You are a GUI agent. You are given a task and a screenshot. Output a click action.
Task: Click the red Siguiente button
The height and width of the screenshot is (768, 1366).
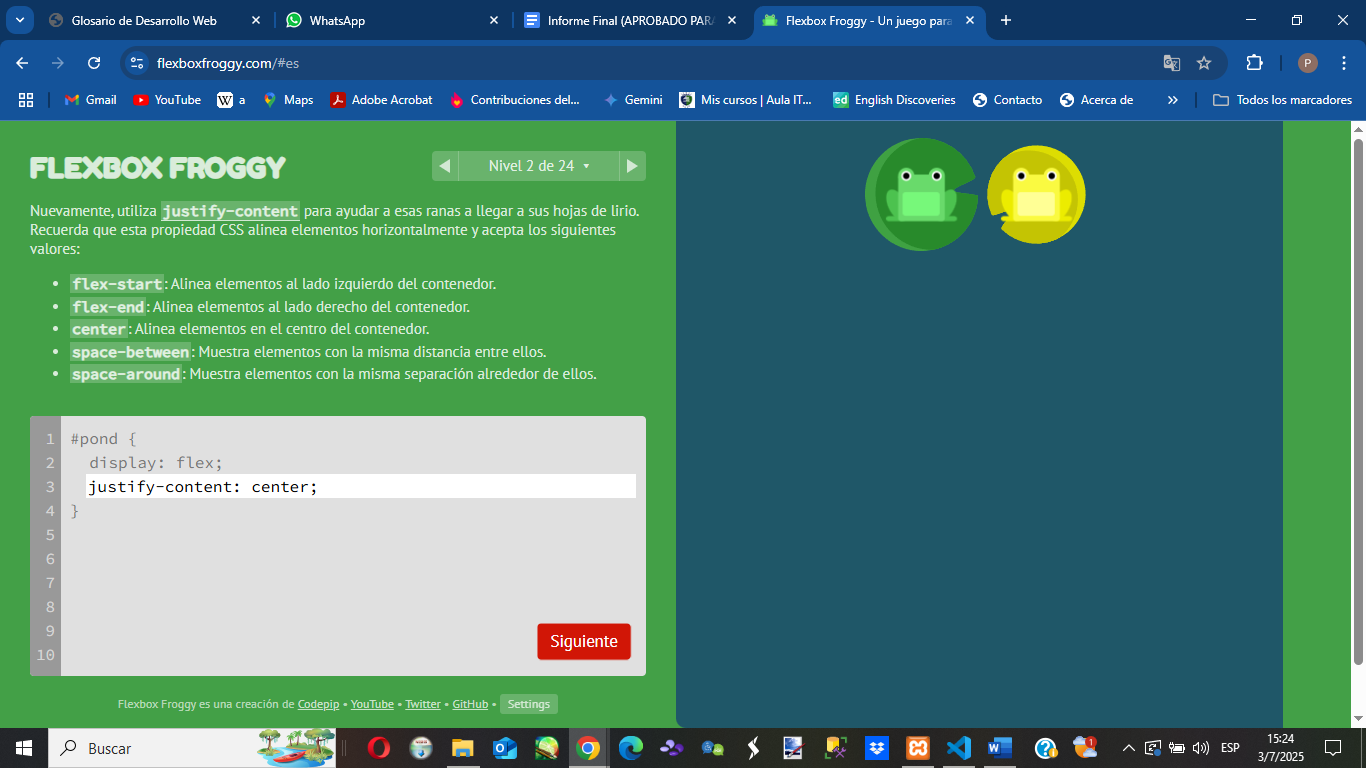pyautogui.click(x=584, y=641)
